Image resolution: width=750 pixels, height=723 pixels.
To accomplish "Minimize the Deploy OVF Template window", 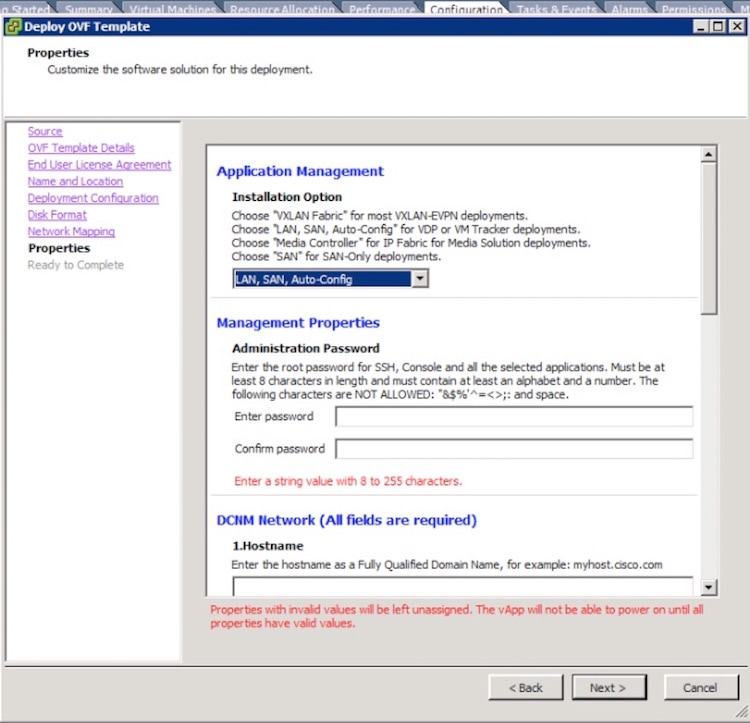I will (701, 27).
